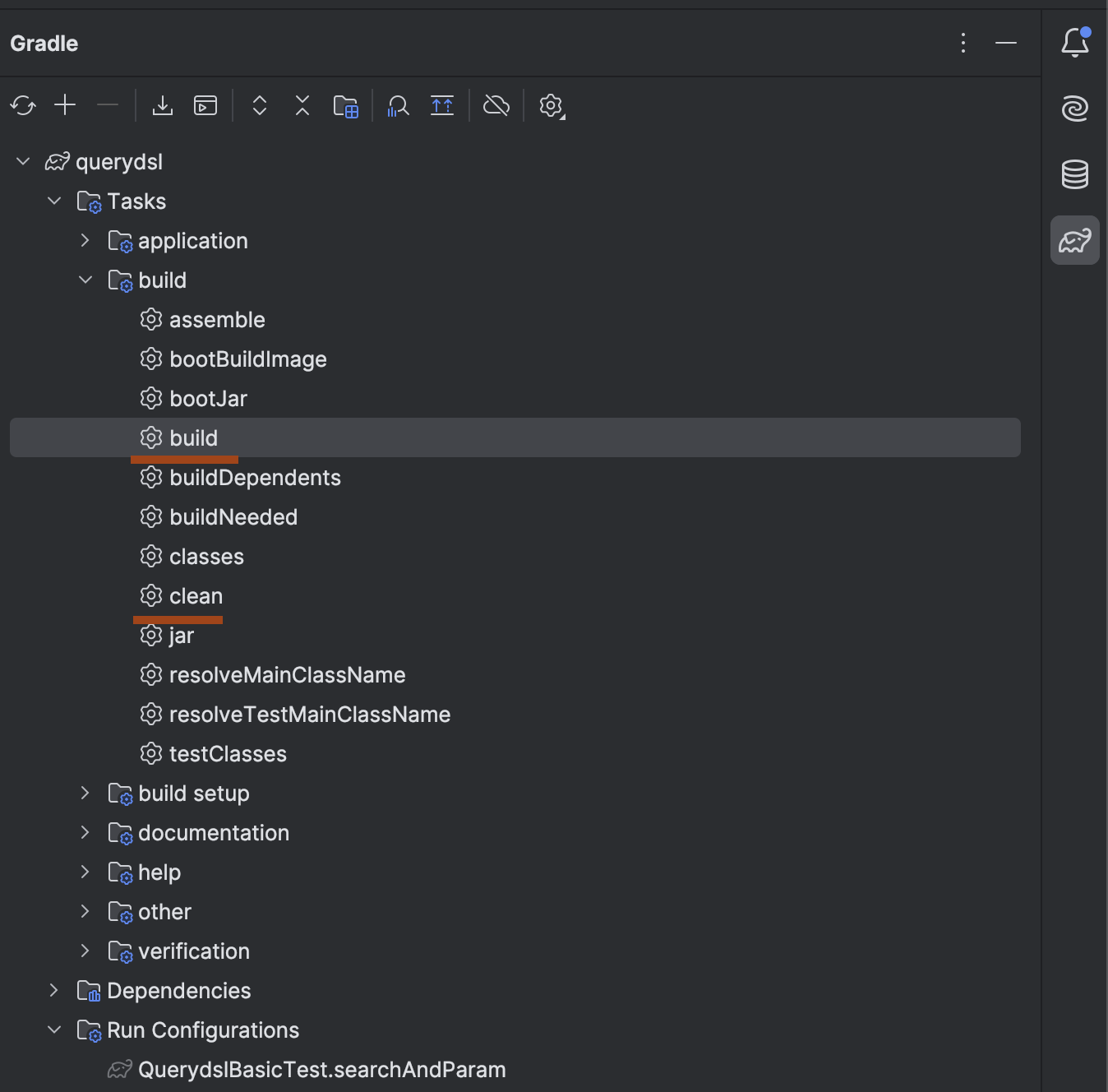Click Collapse All arrows icon

[x=302, y=105]
